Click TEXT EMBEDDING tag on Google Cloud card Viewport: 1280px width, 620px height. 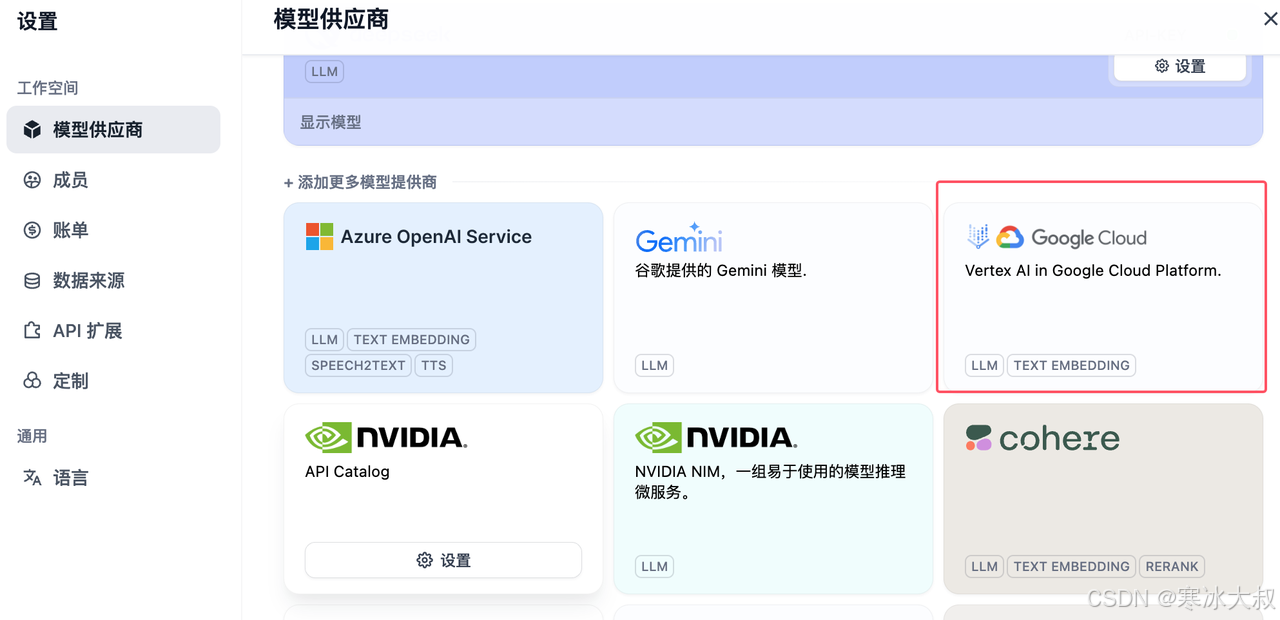tap(1072, 365)
